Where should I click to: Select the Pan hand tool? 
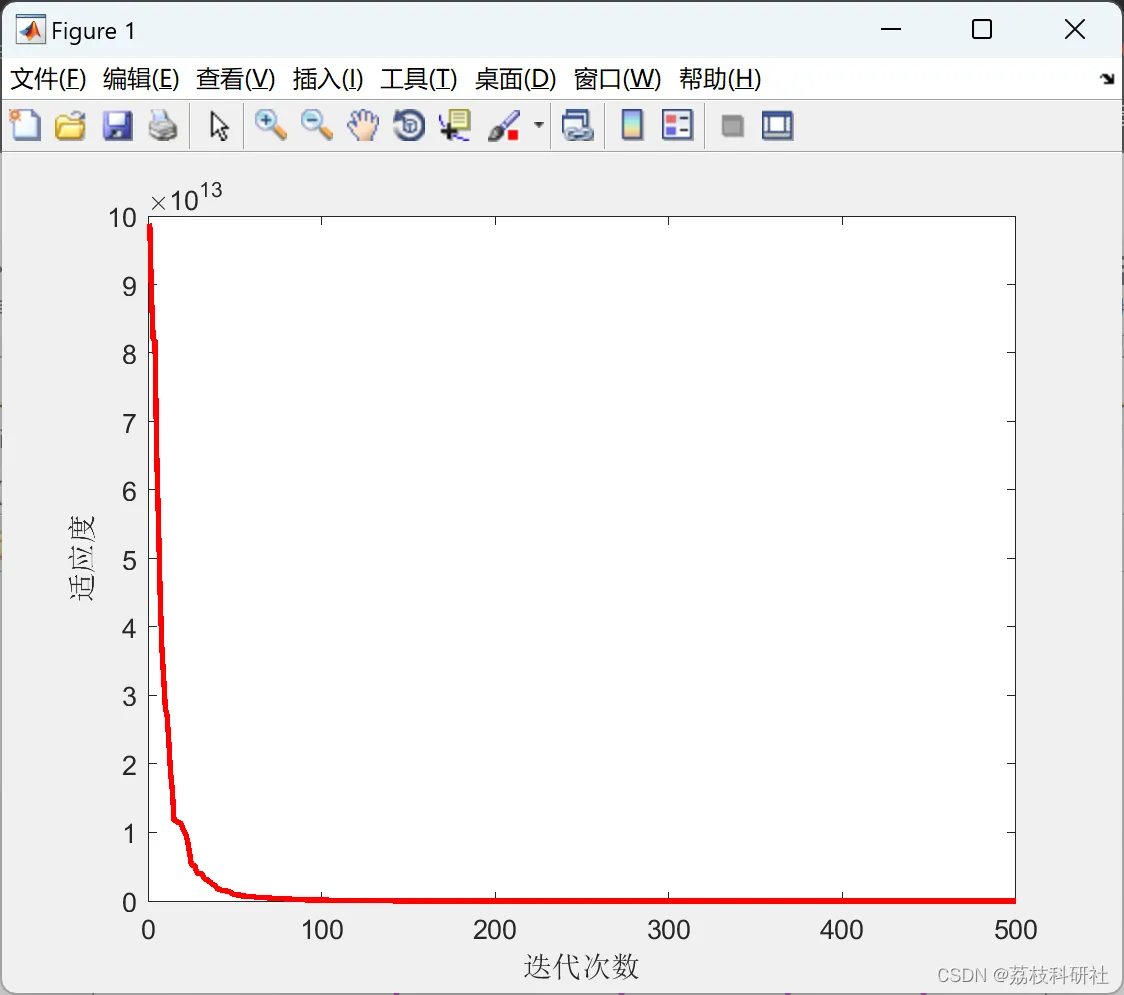(x=363, y=125)
